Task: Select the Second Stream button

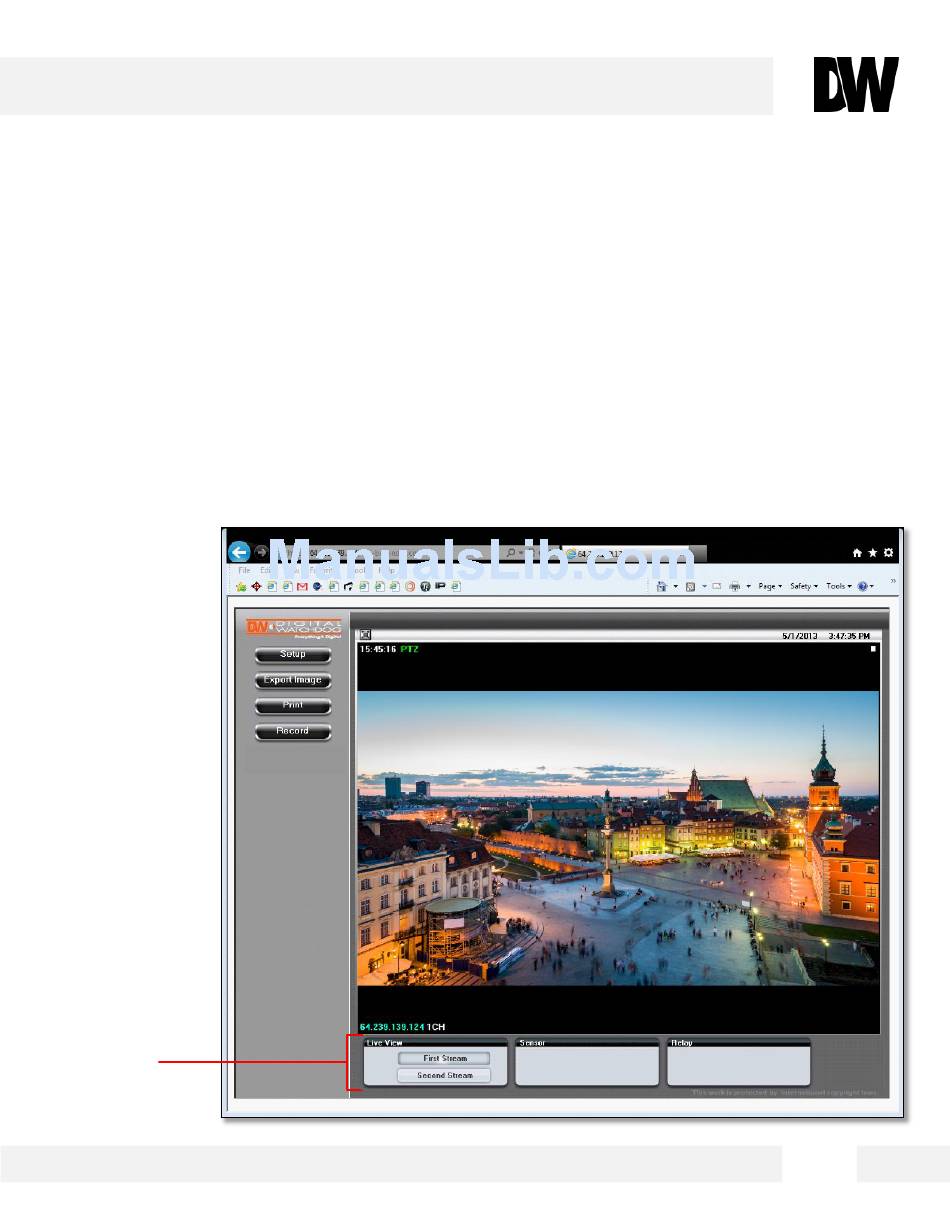Action: click(445, 1076)
